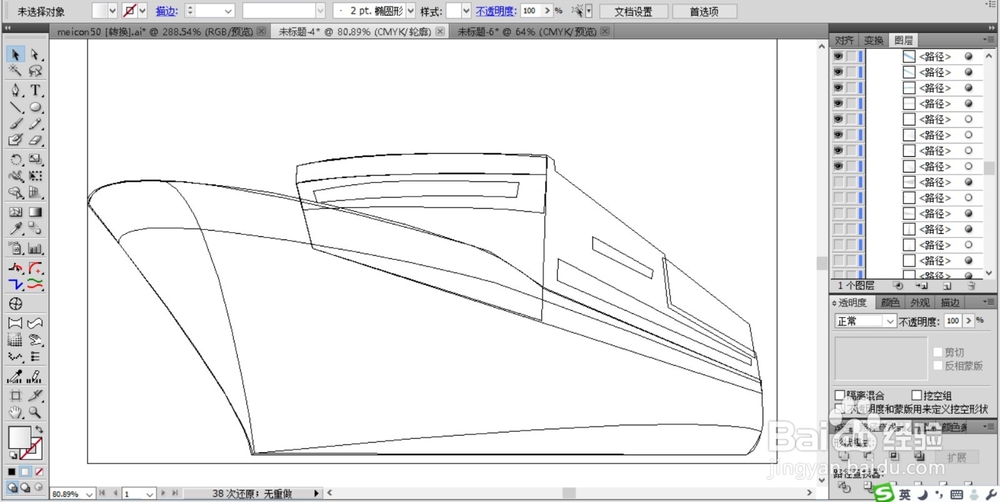
Task: Hide the topmost 路径 row via eye icon
Action: (838, 57)
